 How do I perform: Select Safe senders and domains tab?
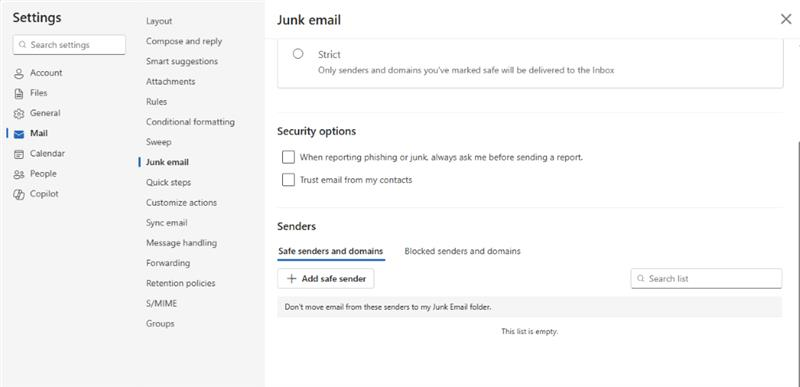(331, 251)
